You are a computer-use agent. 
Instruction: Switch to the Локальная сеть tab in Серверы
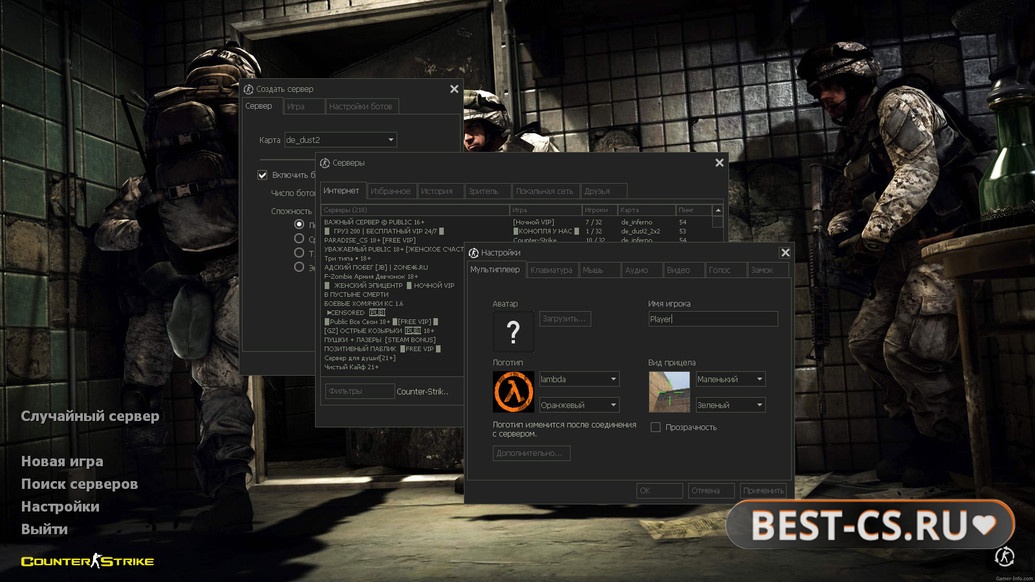point(545,191)
